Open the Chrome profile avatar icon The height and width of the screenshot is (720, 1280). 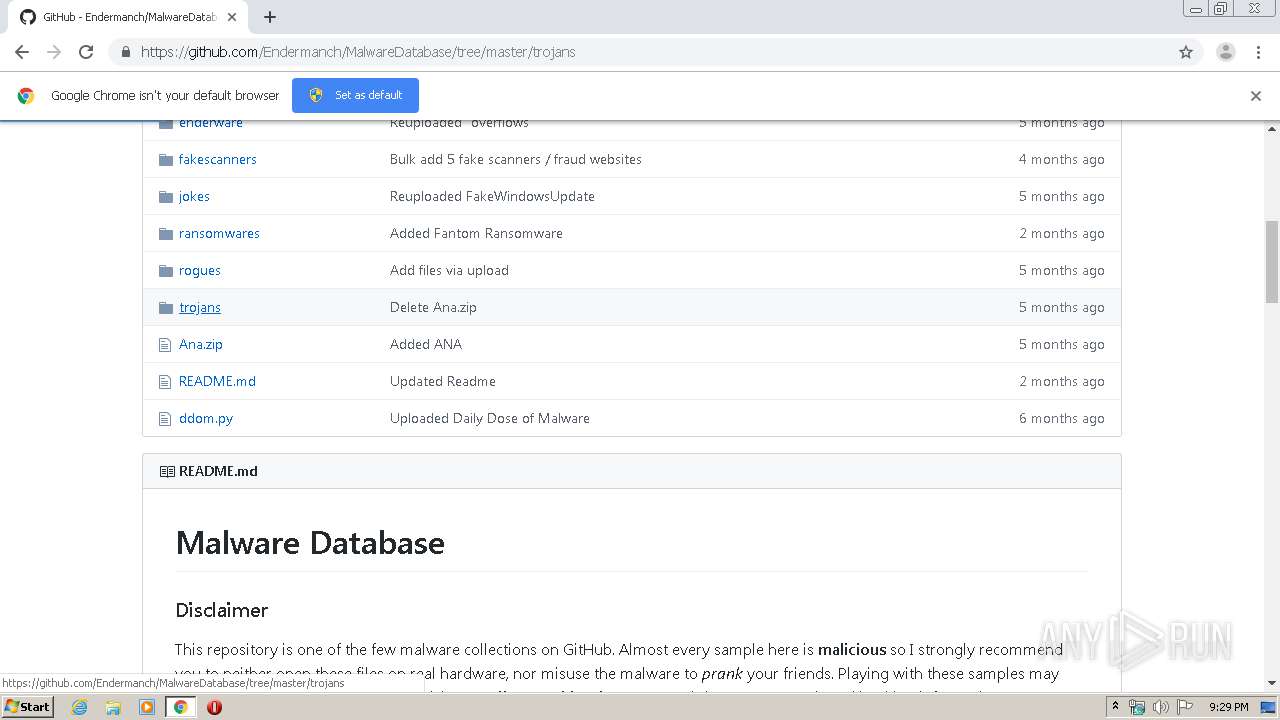[x=1226, y=52]
